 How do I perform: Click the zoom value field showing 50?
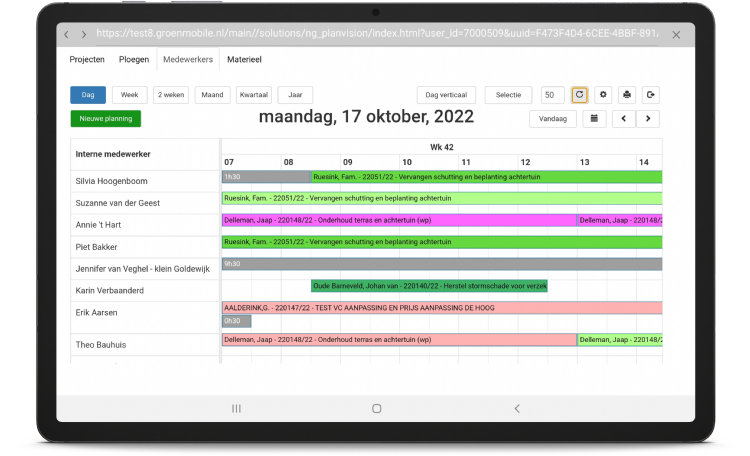553,95
